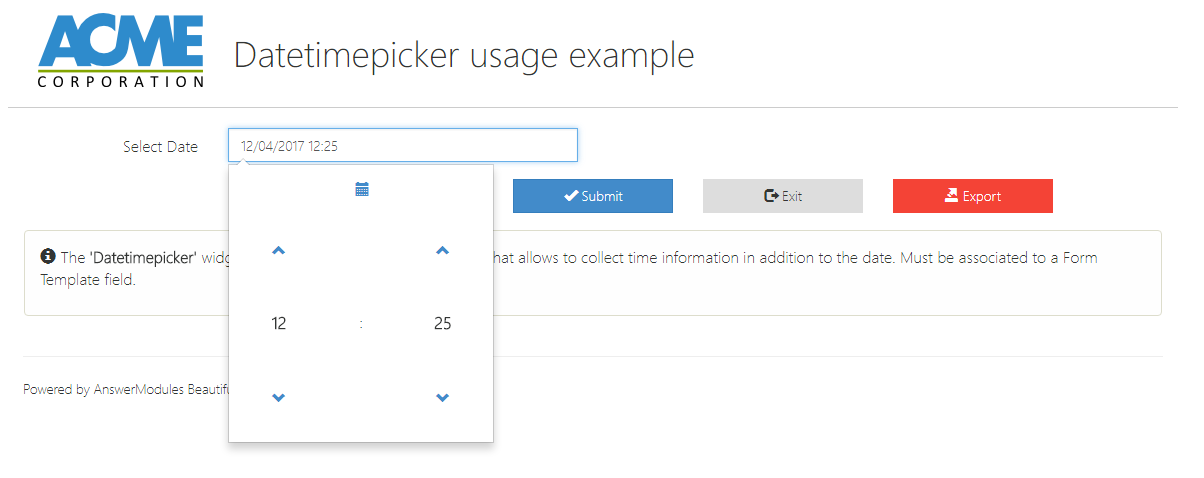The width and height of the screenshot is (1204, 478).
Task: Click the 'Select Date' field label
Action: [x=160, y=147]
